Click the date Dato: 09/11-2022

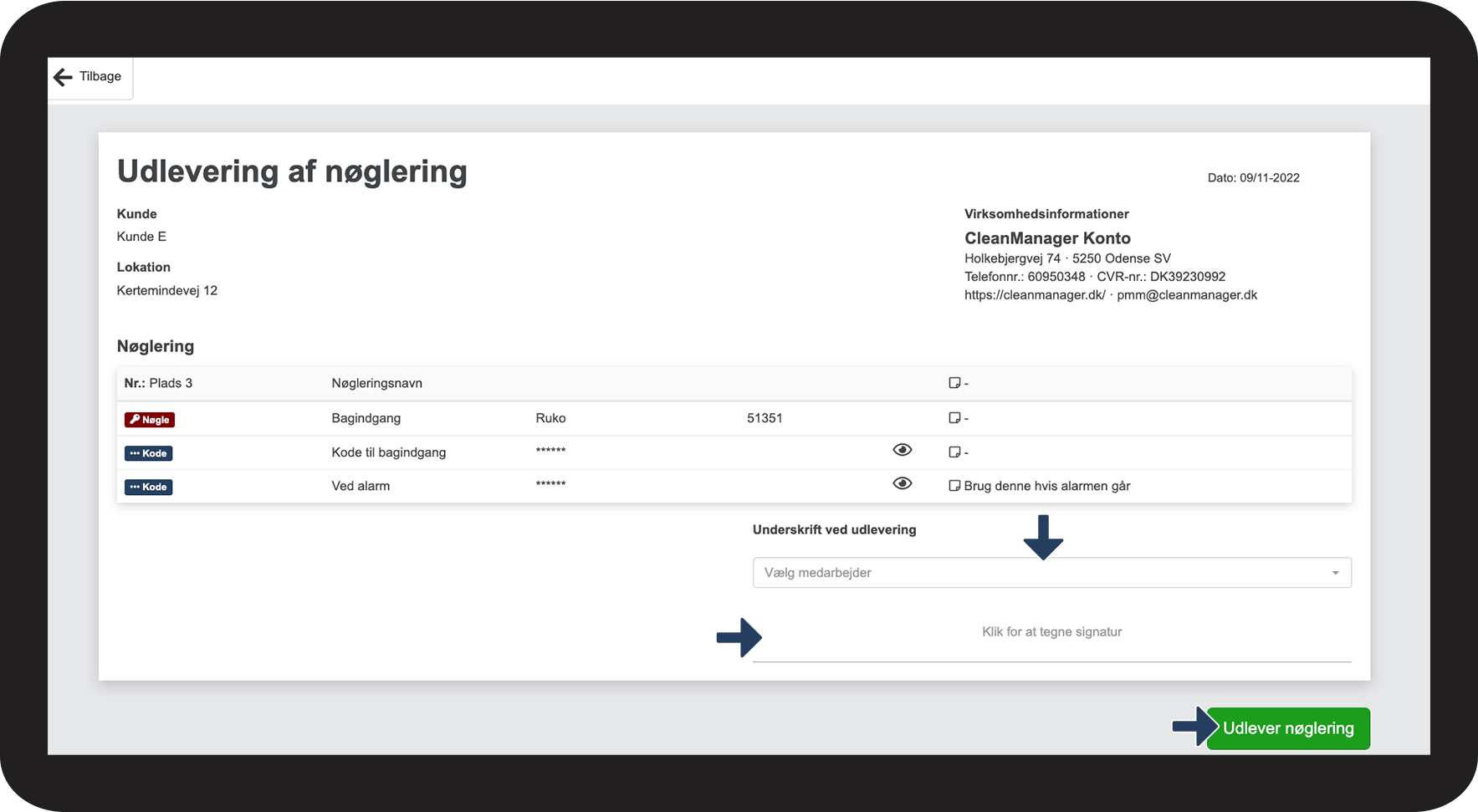click(1254, 178)
